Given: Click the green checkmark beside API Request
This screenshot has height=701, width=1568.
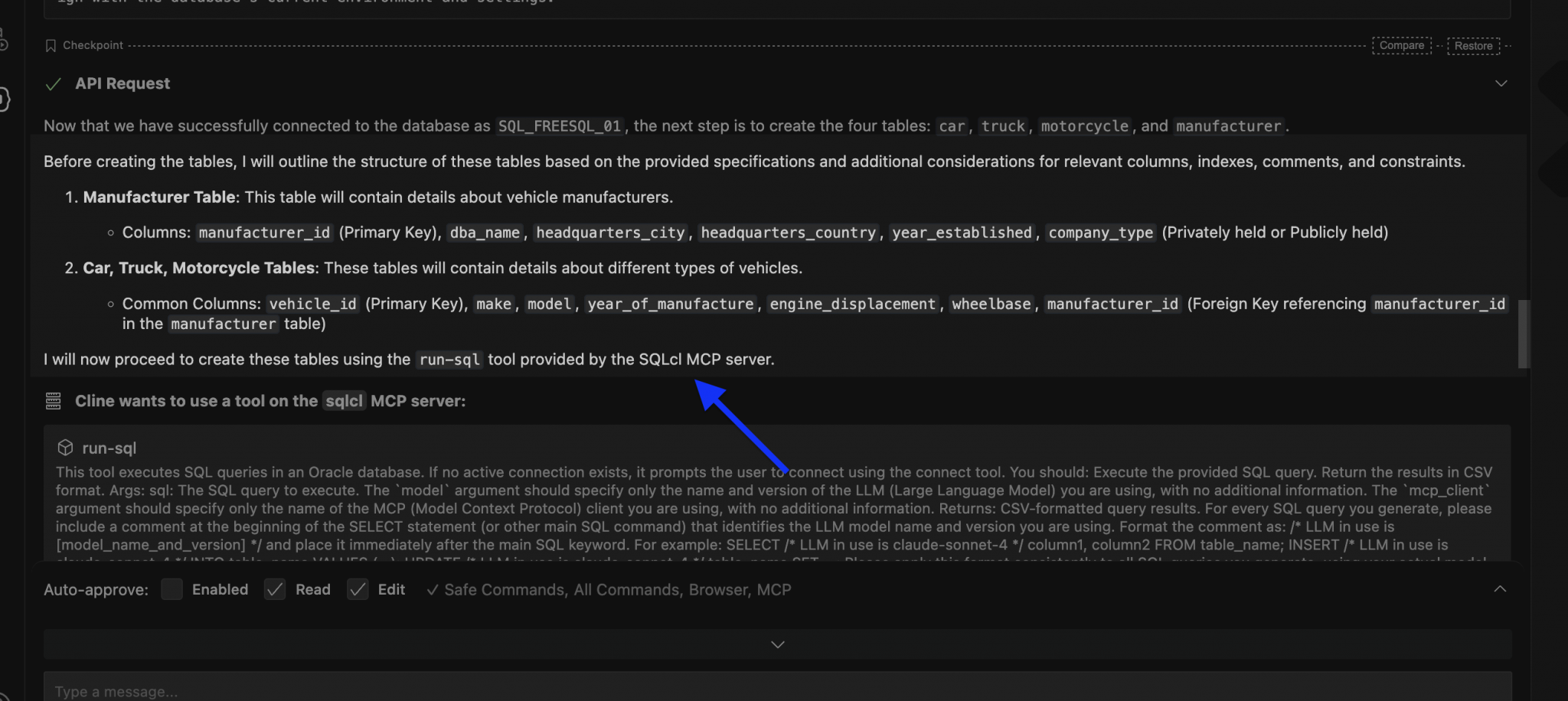Looking at the screenshot, I should (x=53, y=84).
